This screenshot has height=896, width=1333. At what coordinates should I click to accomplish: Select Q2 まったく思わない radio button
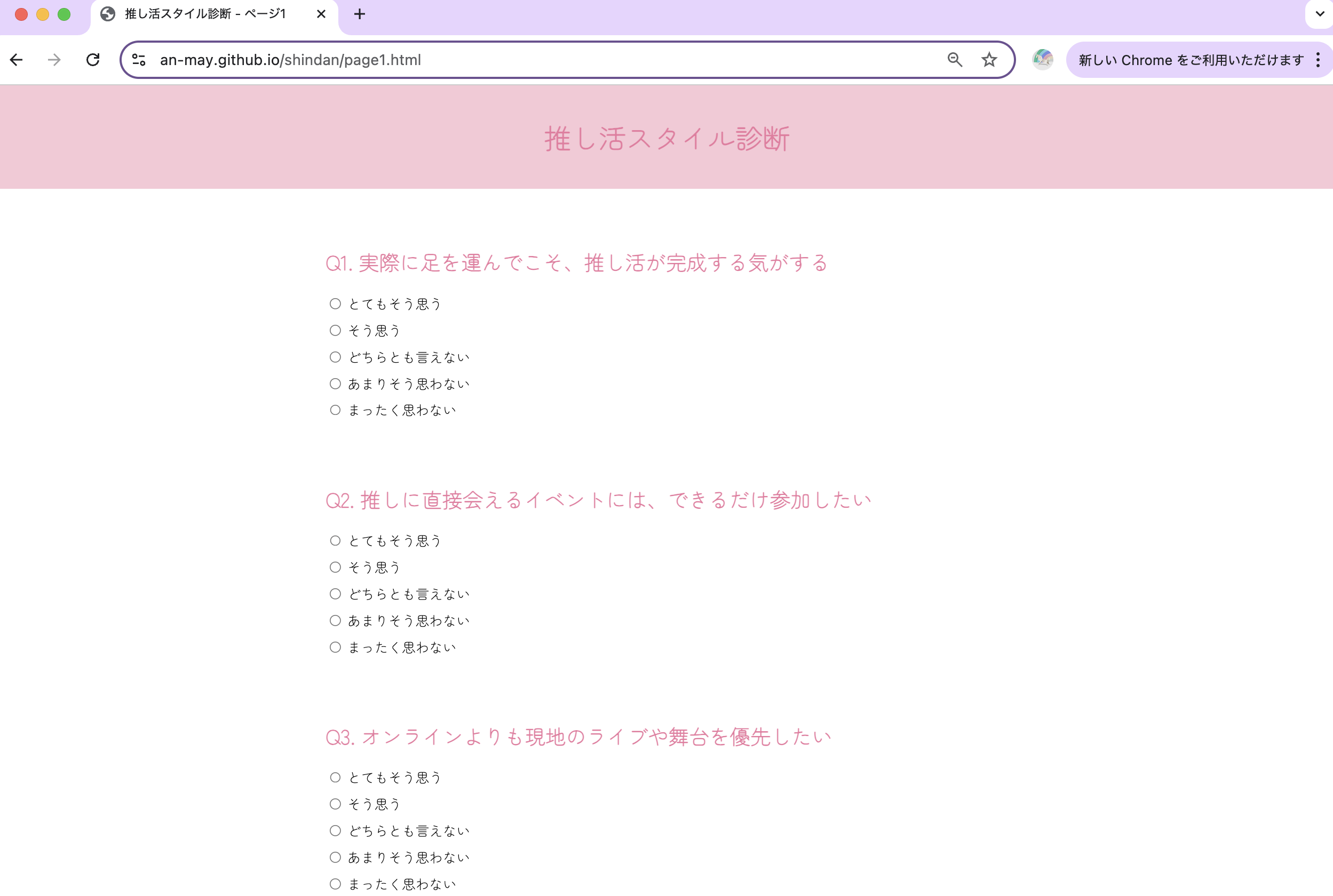click(335, 647)
